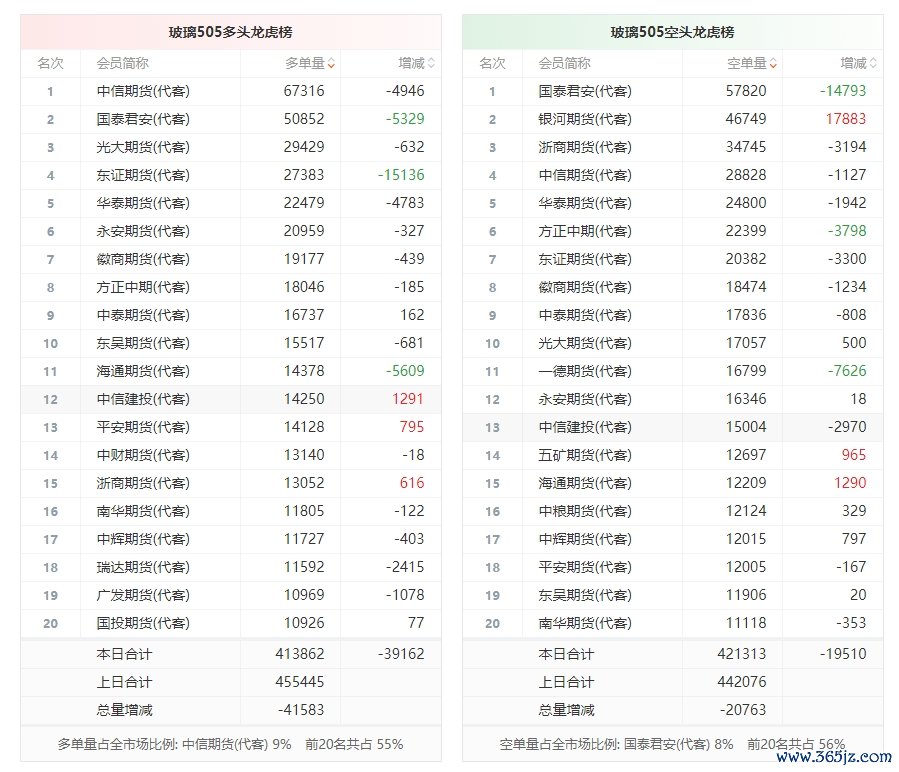This screenshot has height=772, width=899.
Task: Click 会员简称 header in 空头龙虎榜 table
Action: [x=564, y=63]
